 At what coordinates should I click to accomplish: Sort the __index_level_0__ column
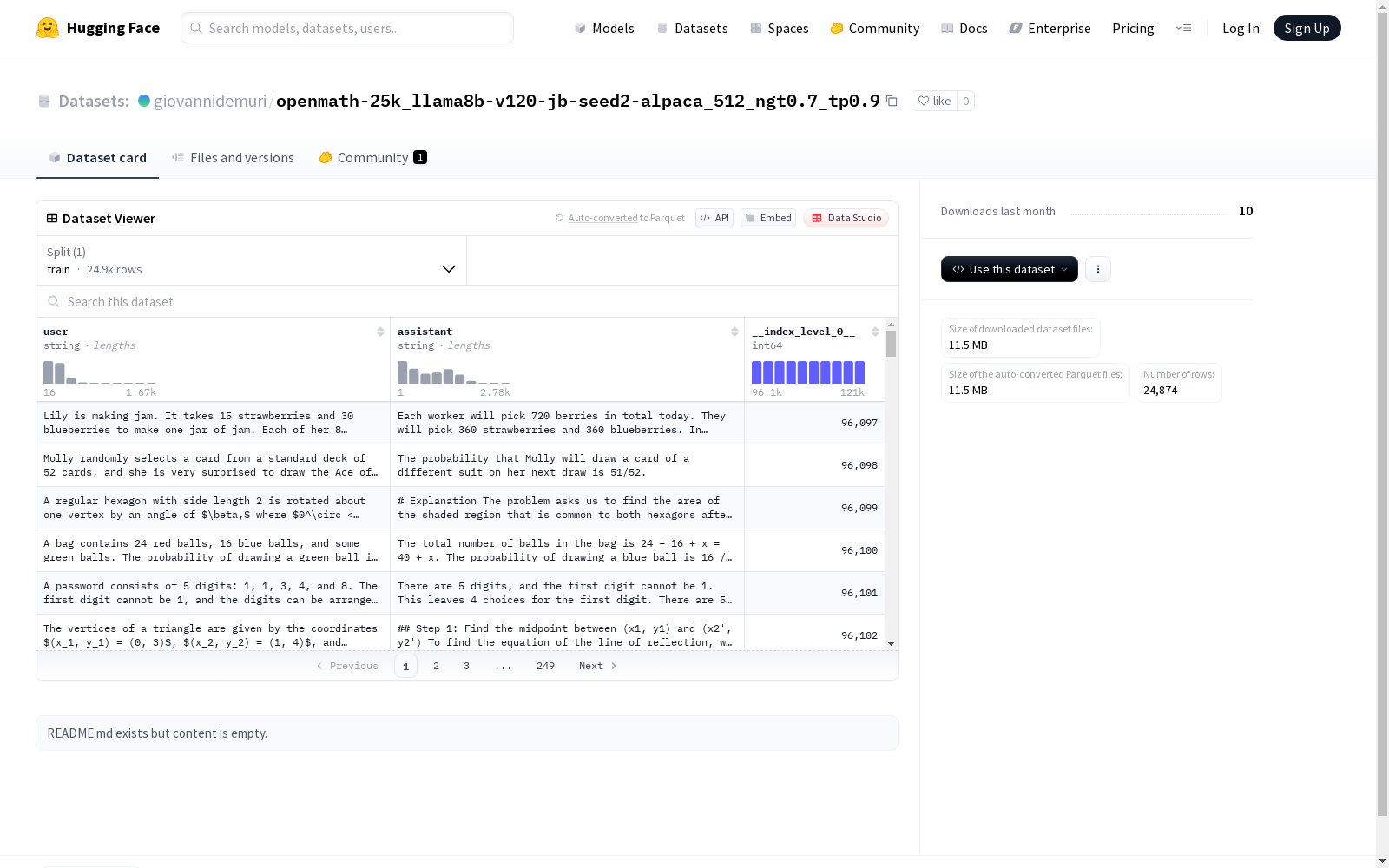click(x=875, y=332)
